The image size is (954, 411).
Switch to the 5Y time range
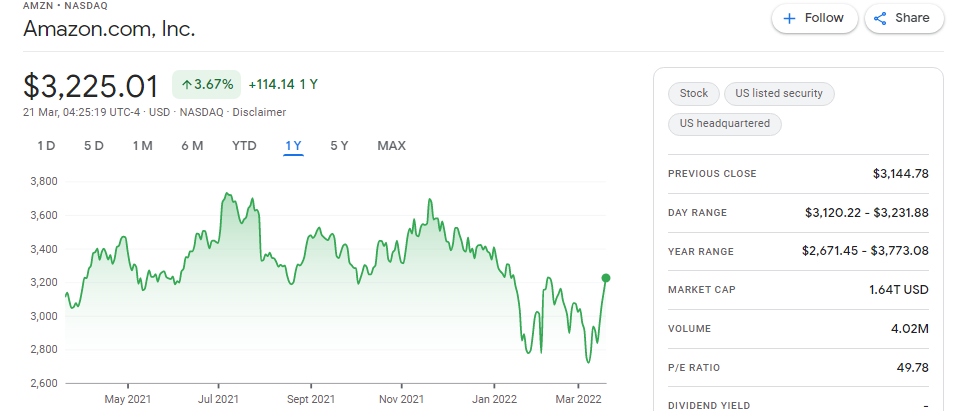tap(339, 146)
